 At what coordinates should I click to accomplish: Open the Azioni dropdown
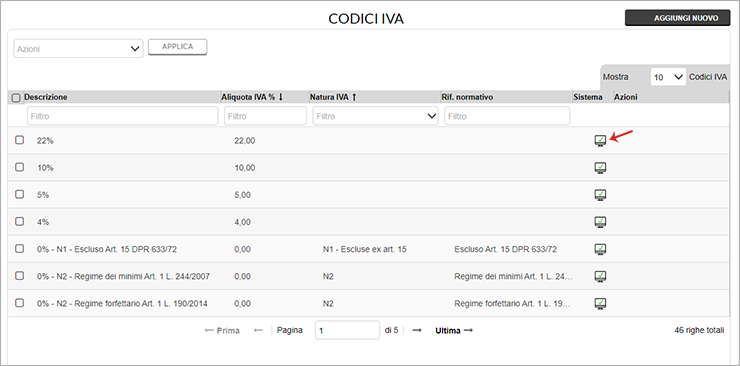(78, 49)
